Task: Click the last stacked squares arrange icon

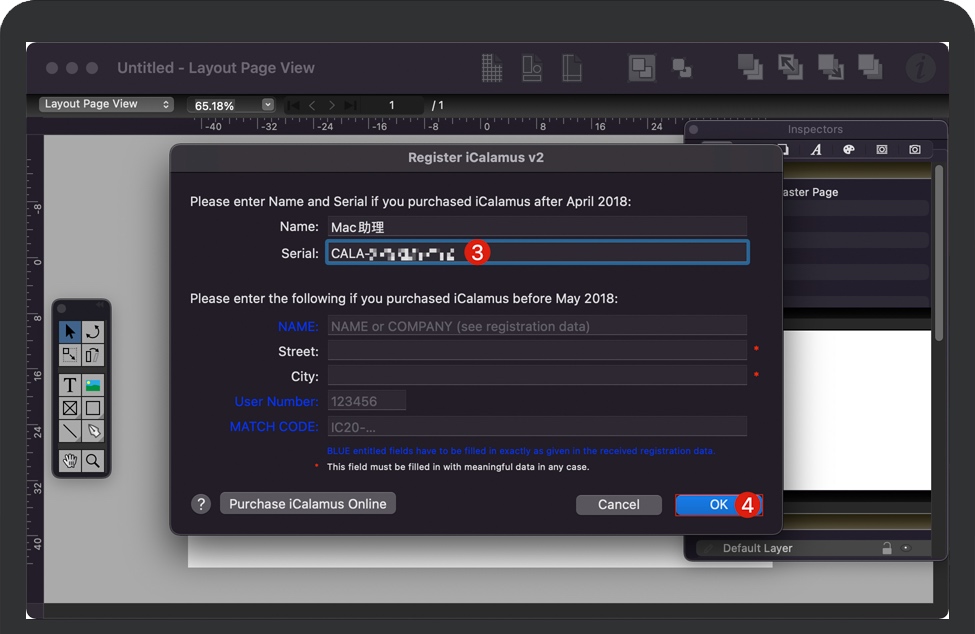Action: [870, 67]
